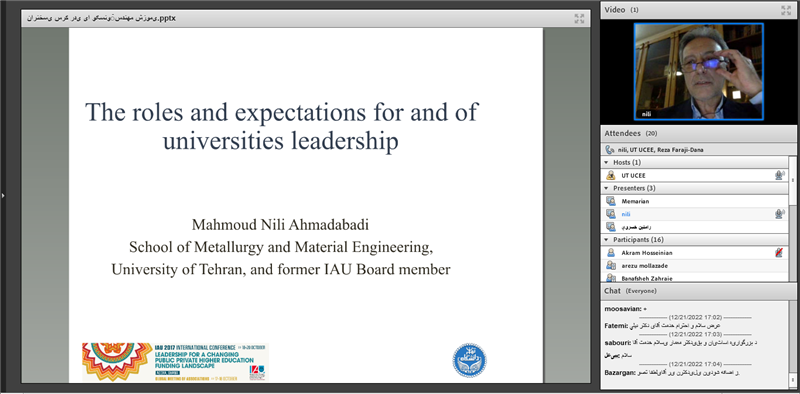
Task: Collapse the Participants (16) group
Action: [607, 239]
